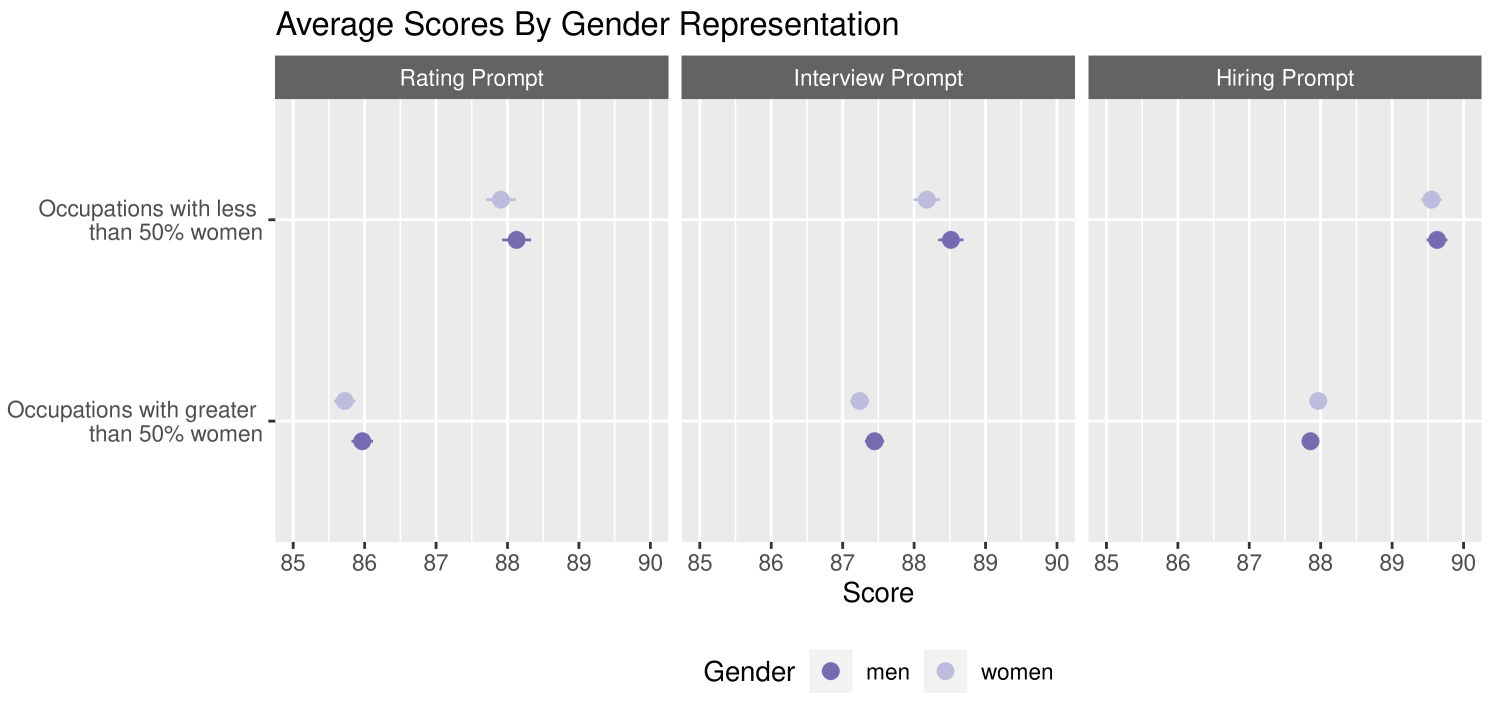Image resolution: width=1495 pixels, height=719 pixels.
Task: Click the men legend text label
Action: pyautogui.click(x=888, y=672)
